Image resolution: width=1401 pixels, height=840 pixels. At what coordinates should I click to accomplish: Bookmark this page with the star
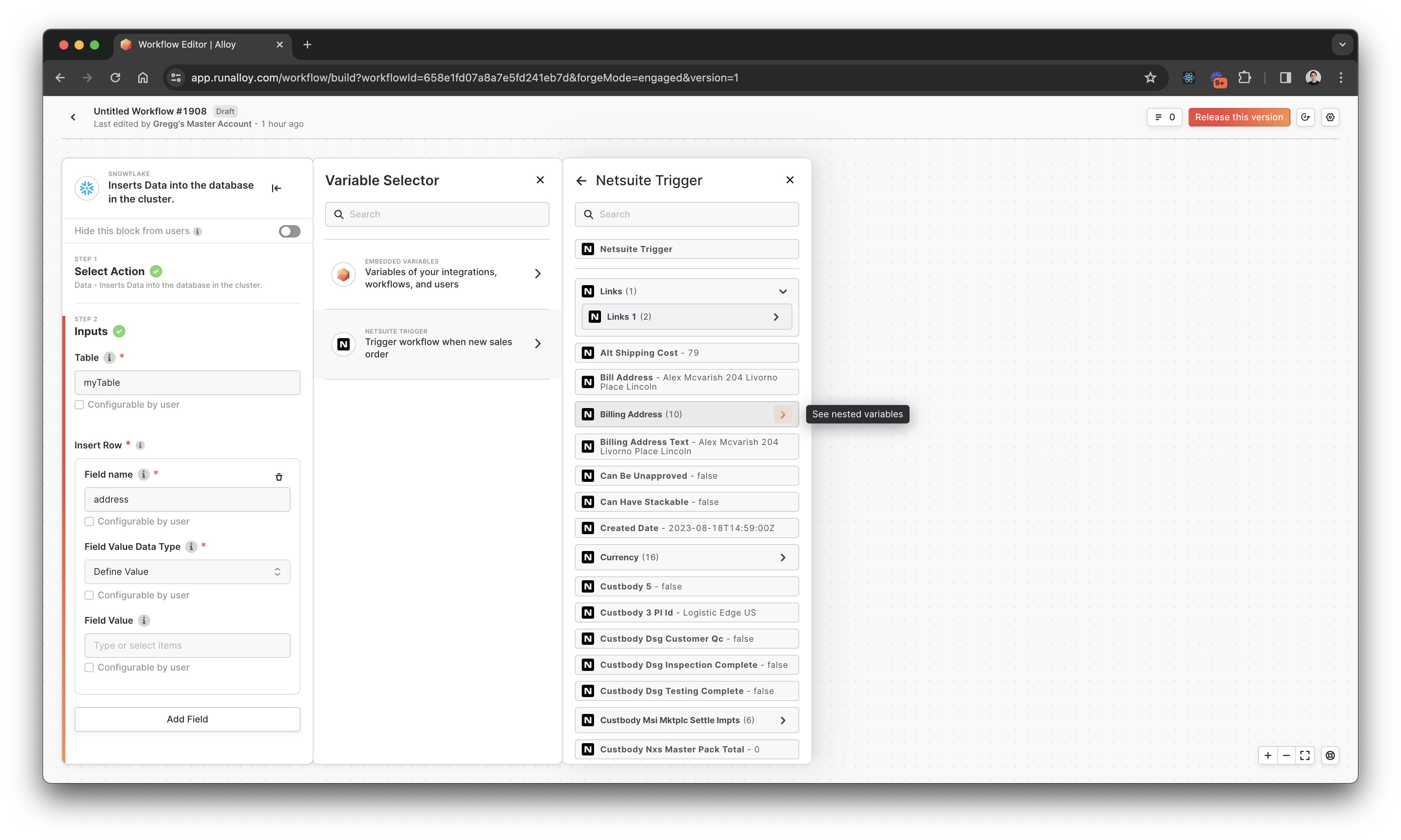pyautogui.click(x=1150, y=78)
